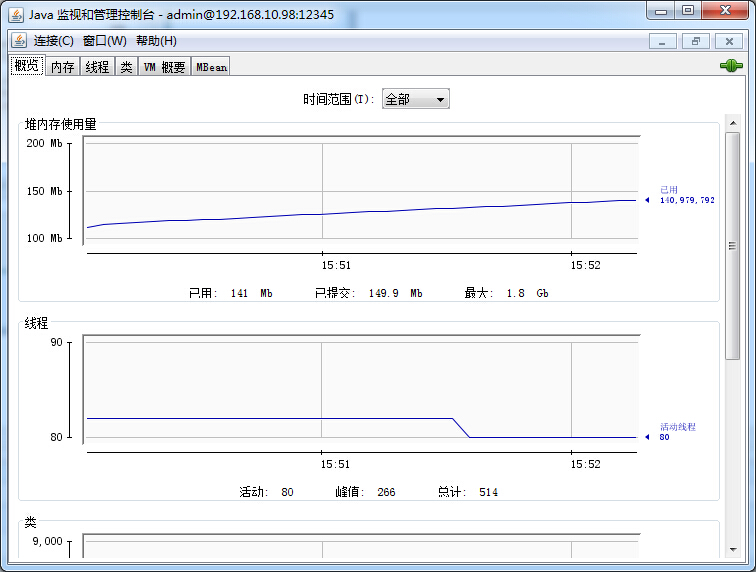The image size is (756, 572).
Task: Click the Java icon in outer title bar
Action: pos(15,15)
